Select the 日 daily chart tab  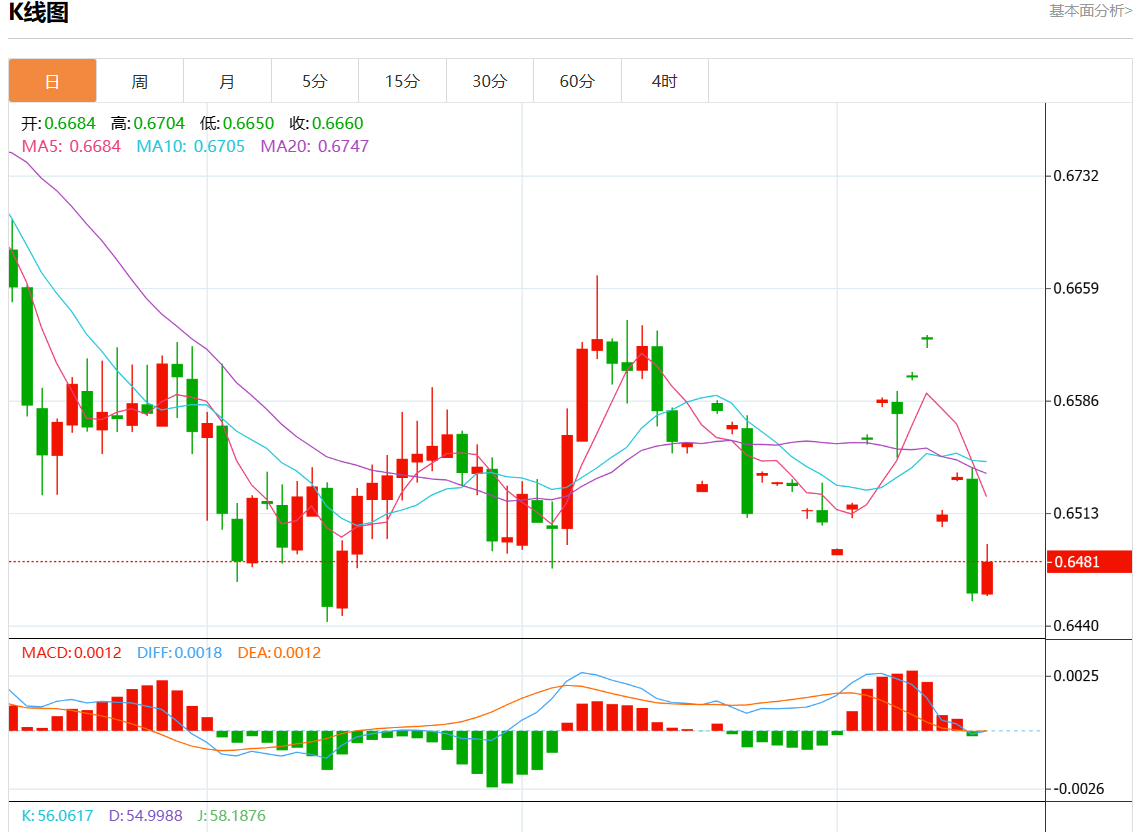pos(53,81)
